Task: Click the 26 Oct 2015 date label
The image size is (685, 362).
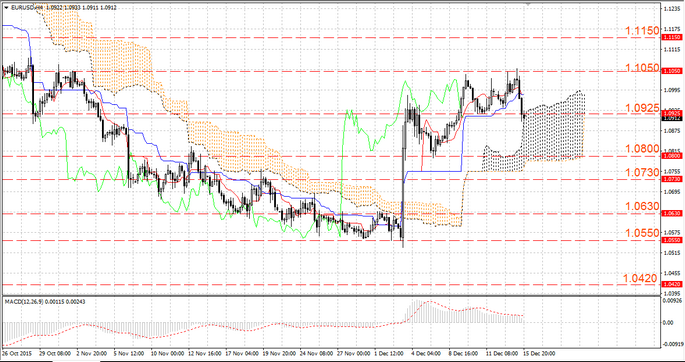Action: 16,352
